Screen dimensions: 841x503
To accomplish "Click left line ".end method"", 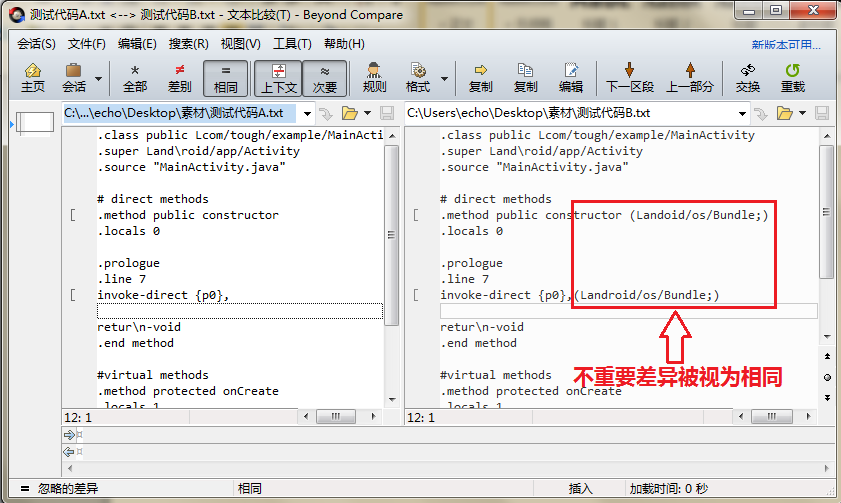I will tap(136, 343).
